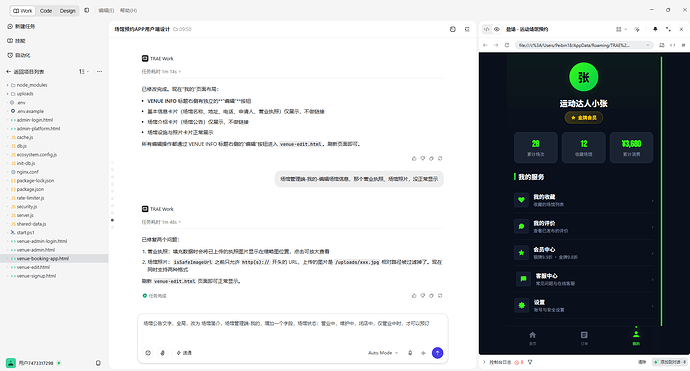Open the 编辑(E) menu
This screenshot has width=690, height=371.
tap(106, 11)
